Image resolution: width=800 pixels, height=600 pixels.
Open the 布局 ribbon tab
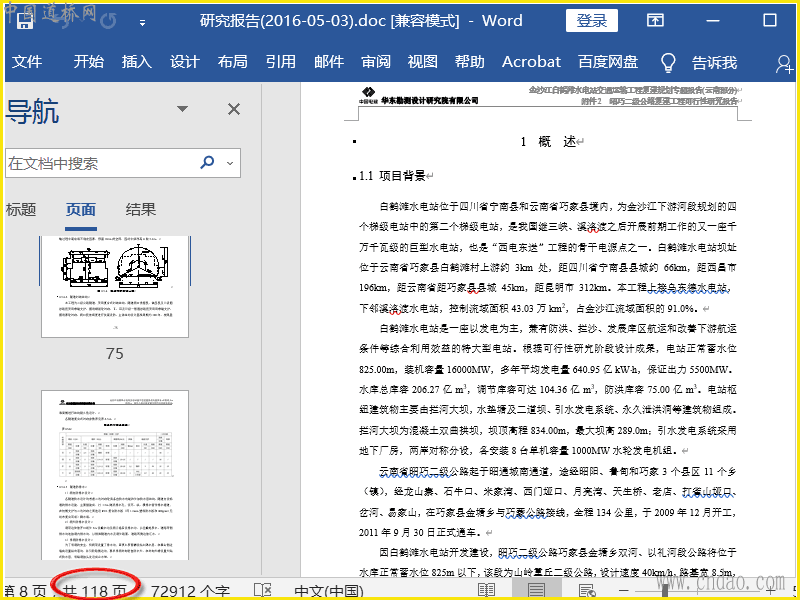point(232,62)
